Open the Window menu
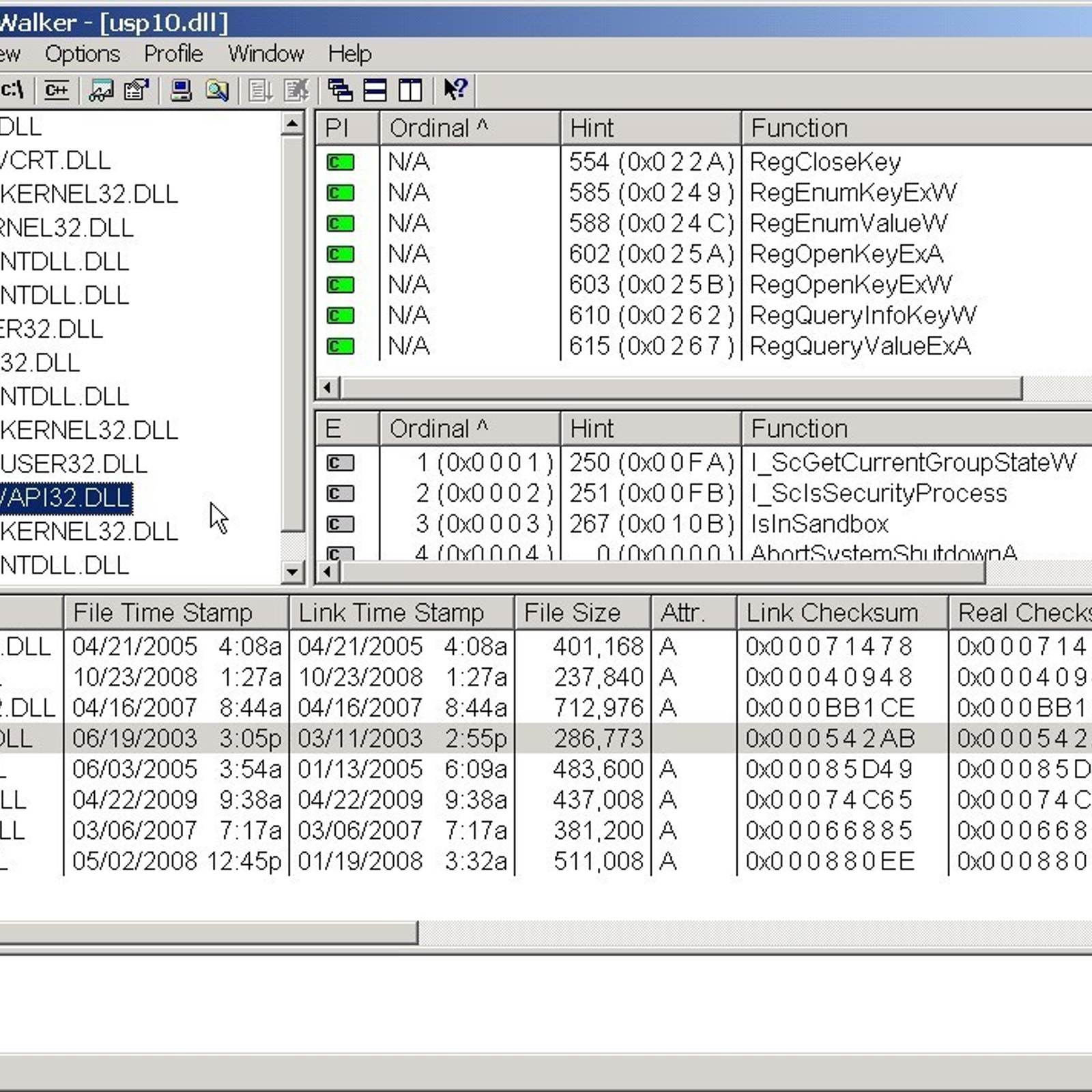 tap(265, 54)
